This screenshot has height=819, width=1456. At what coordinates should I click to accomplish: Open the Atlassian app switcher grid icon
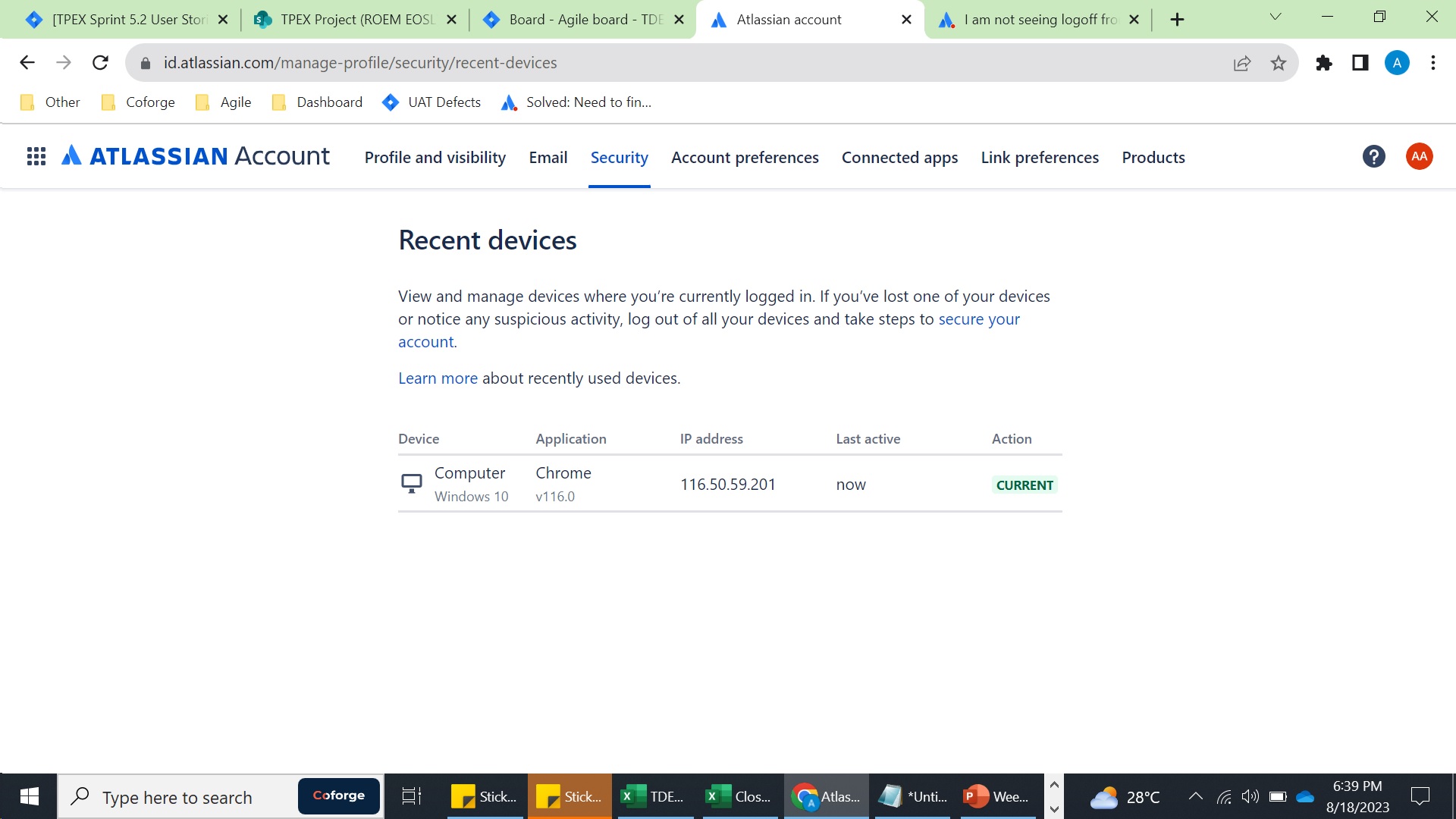point(36,157)
